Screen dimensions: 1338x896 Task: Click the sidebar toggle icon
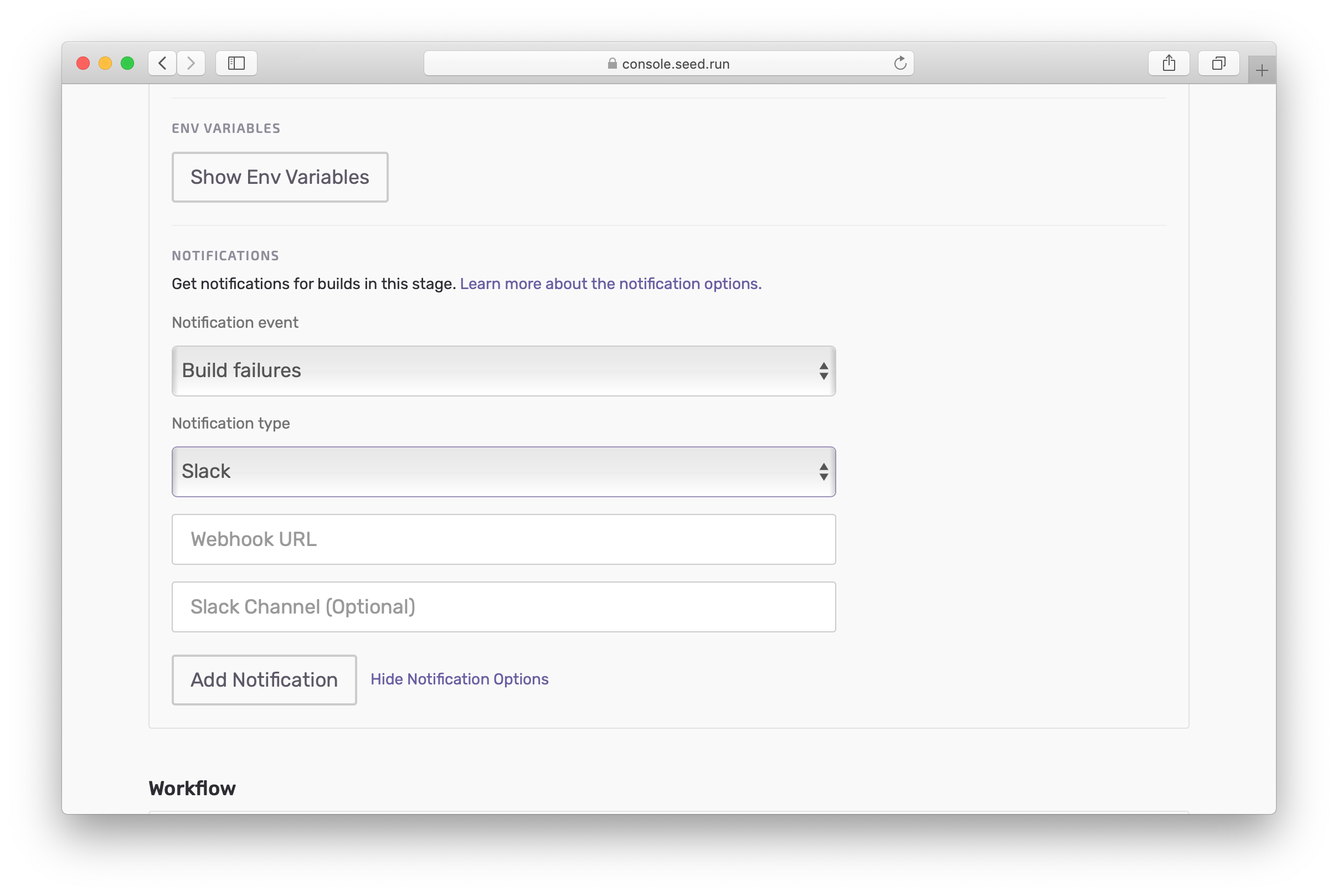237,62
